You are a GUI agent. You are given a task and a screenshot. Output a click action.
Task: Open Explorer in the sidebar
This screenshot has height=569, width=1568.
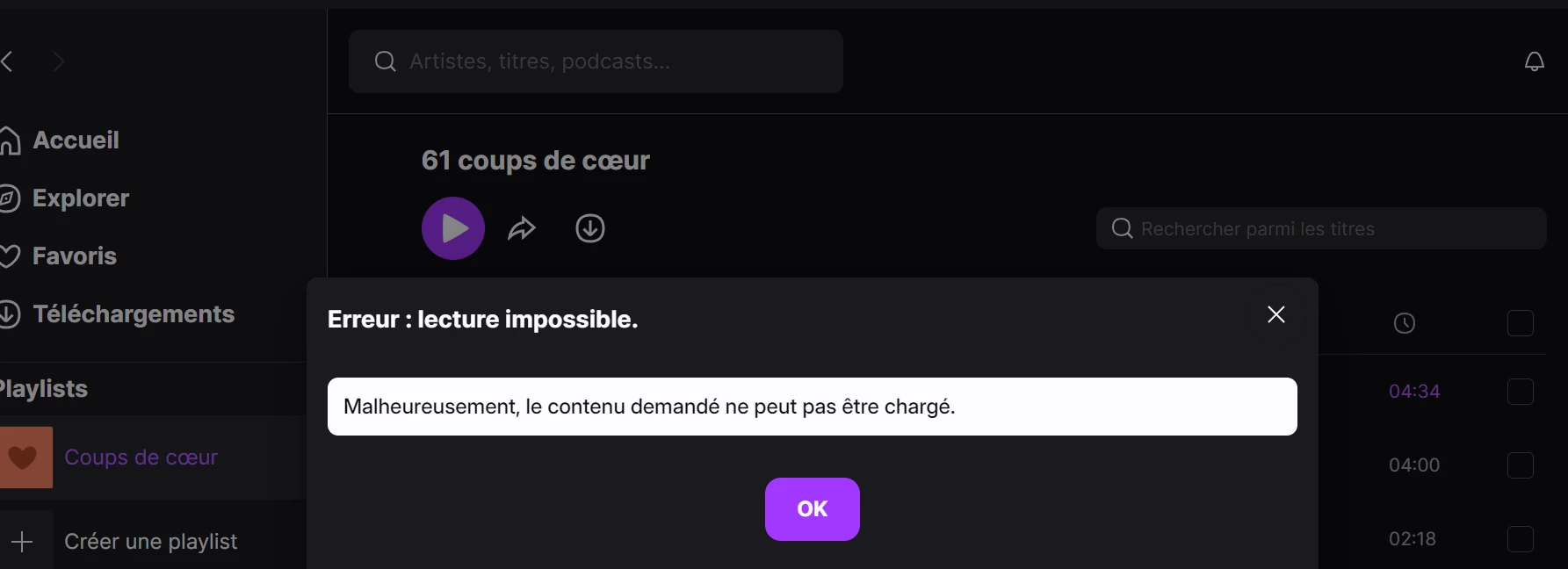(x=80, y=198)
